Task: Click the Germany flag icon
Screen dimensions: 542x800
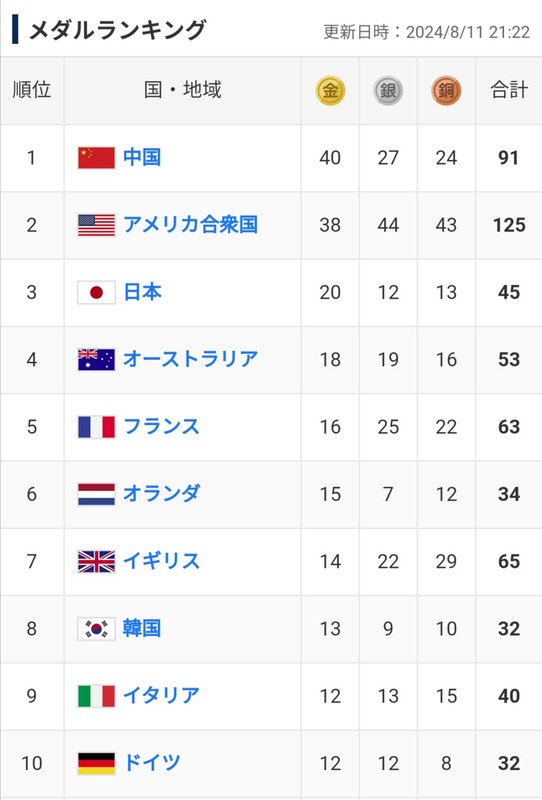Action: [x=96, y=763]
